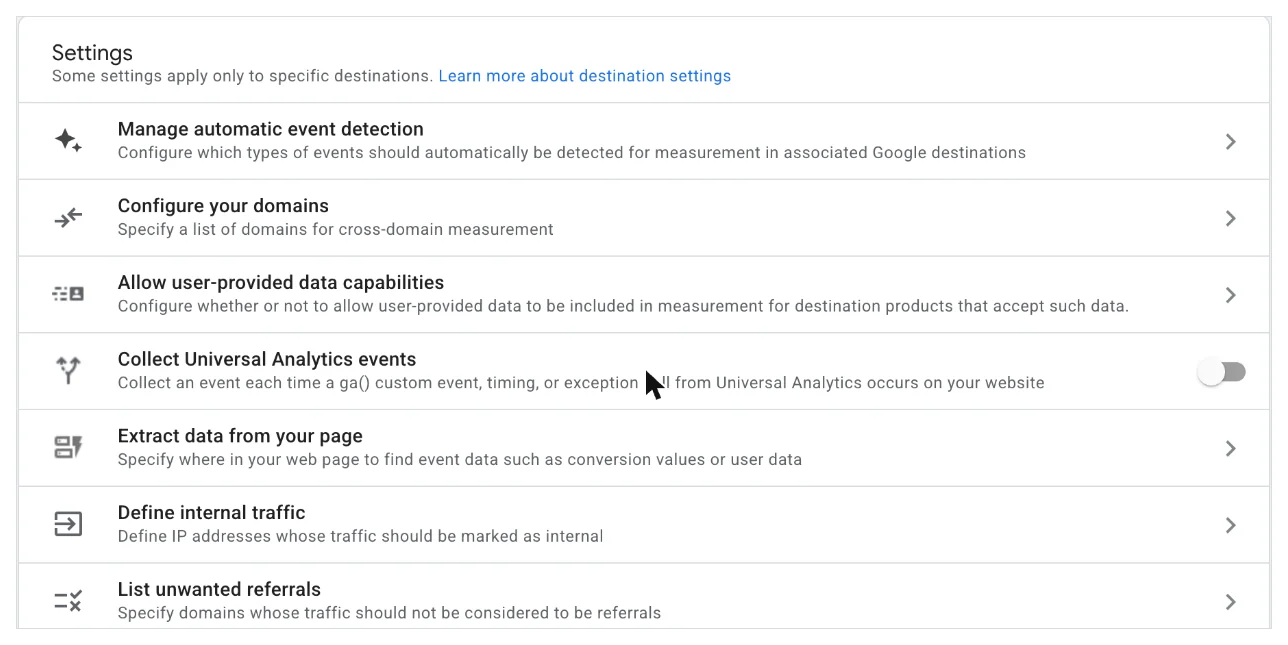The height and width of the screenshot is (645, 1288).
Task: Open Configure your domains via its chevron
Action: click(1231, 218)
